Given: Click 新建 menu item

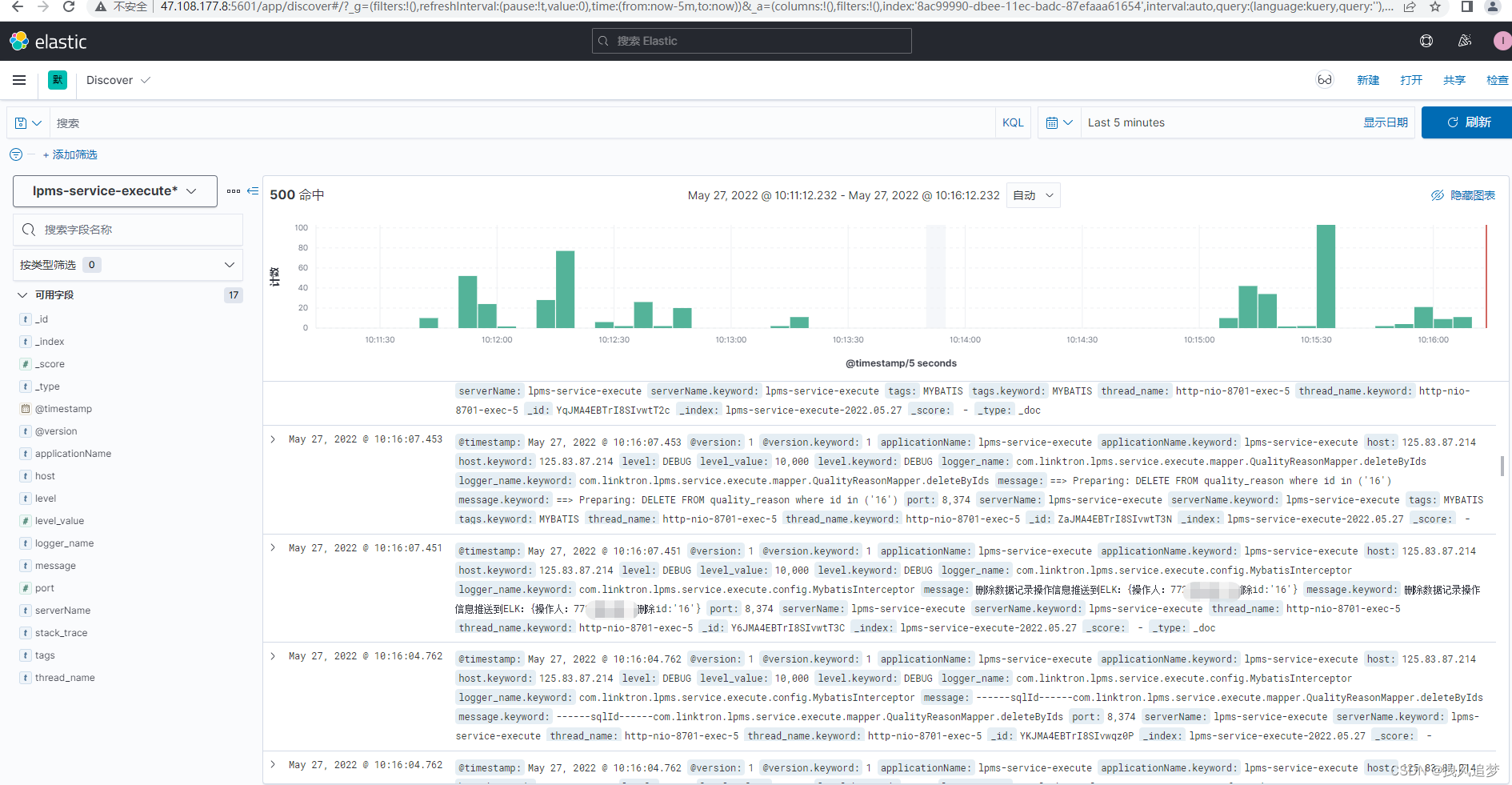Looking at the screenshot, I should (x=1368, y=80).
